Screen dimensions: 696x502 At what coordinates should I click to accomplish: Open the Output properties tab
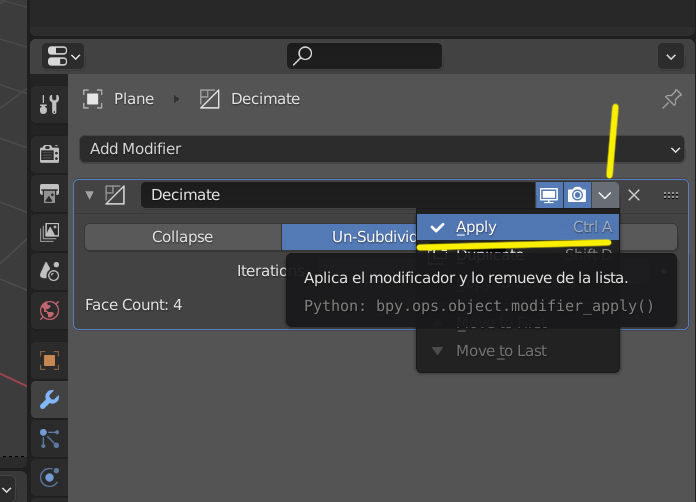[49, 192]
